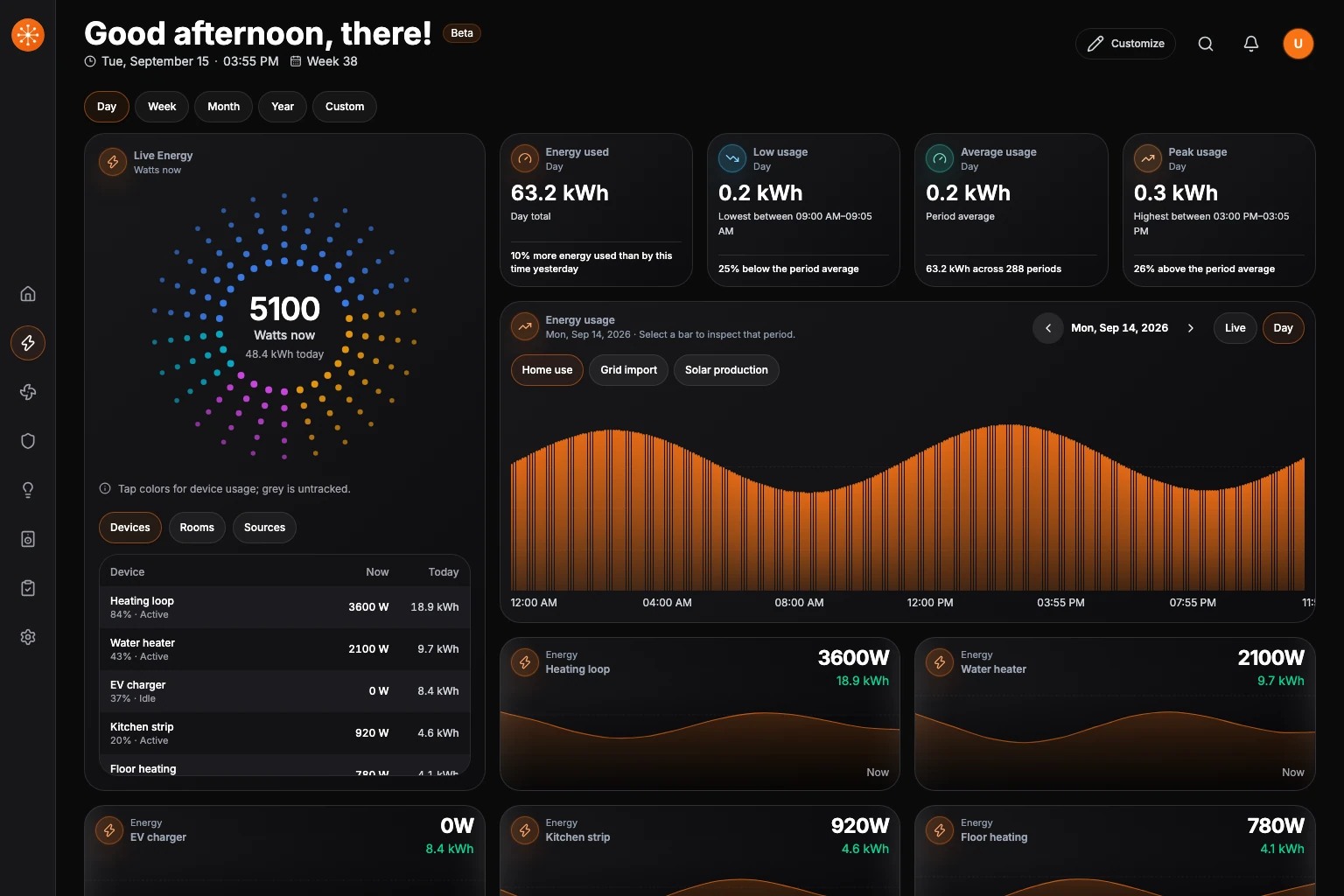The width and height of the screenshot is (1344, 896).
Task: Go to next day in chart
Action: [1191, 328]
